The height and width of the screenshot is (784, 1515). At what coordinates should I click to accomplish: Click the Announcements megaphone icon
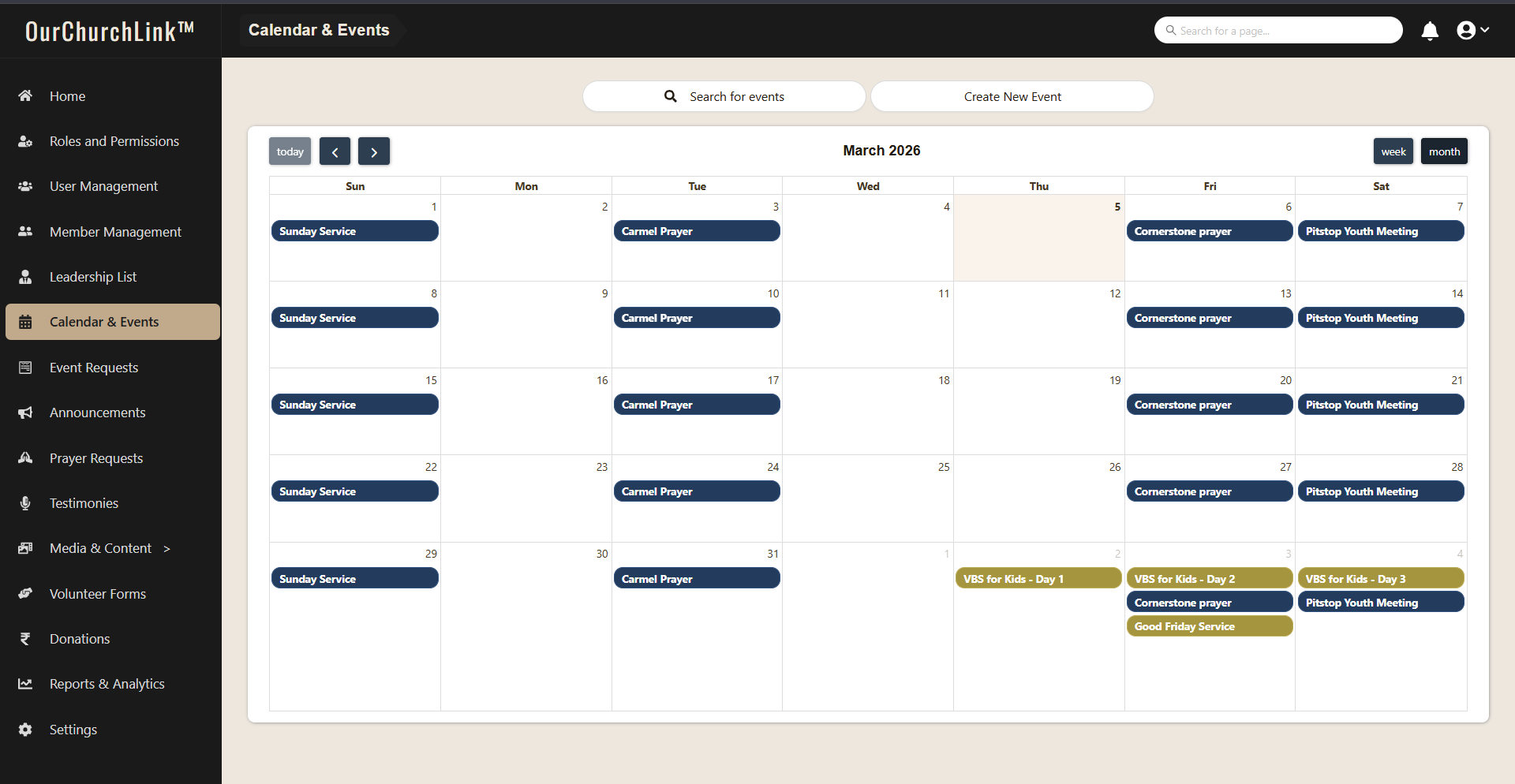point(25,413)
